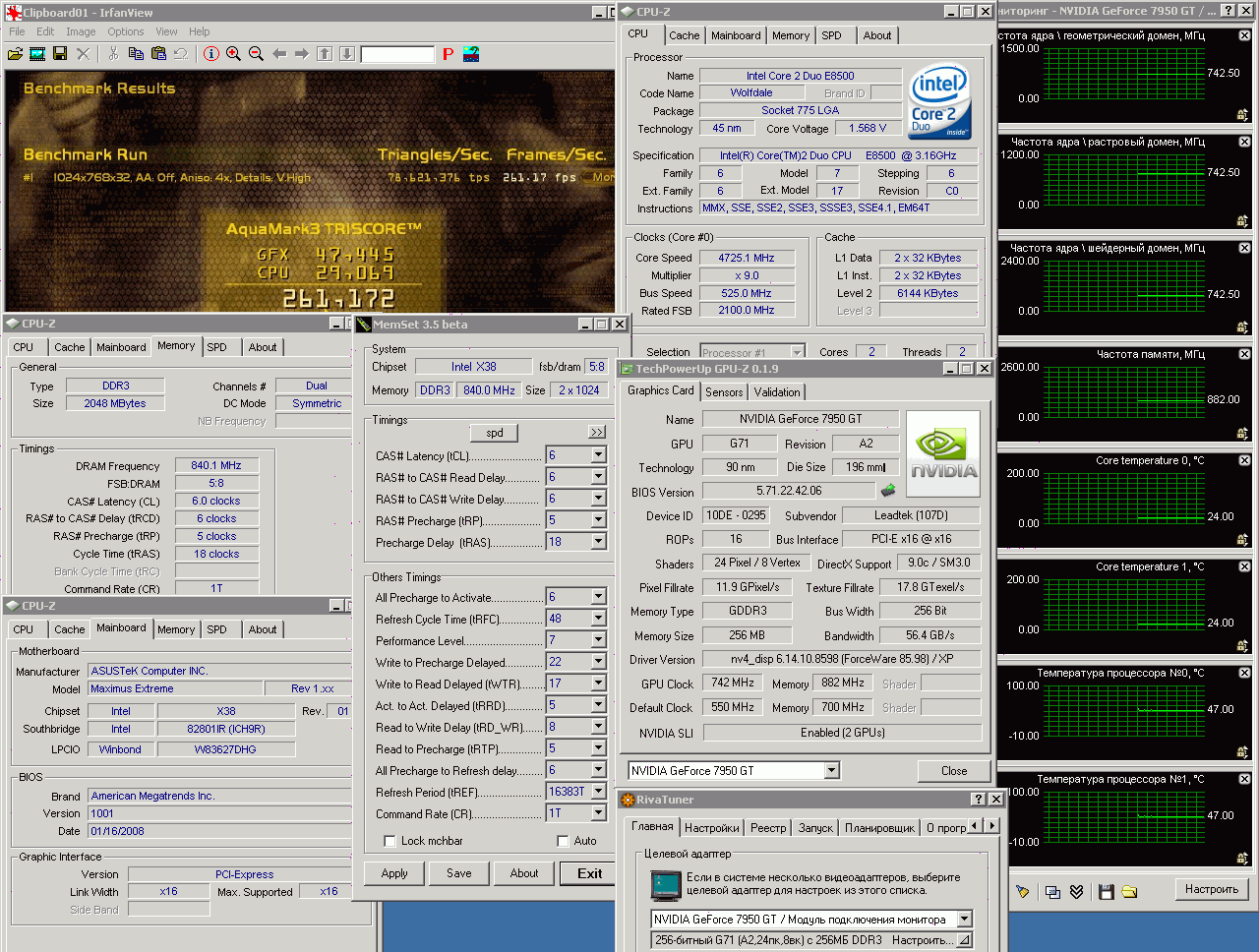Screen dimensions: 1259x952
Task: Click the overlapping windows icon in monitoring window
Action: point(1052,891)
